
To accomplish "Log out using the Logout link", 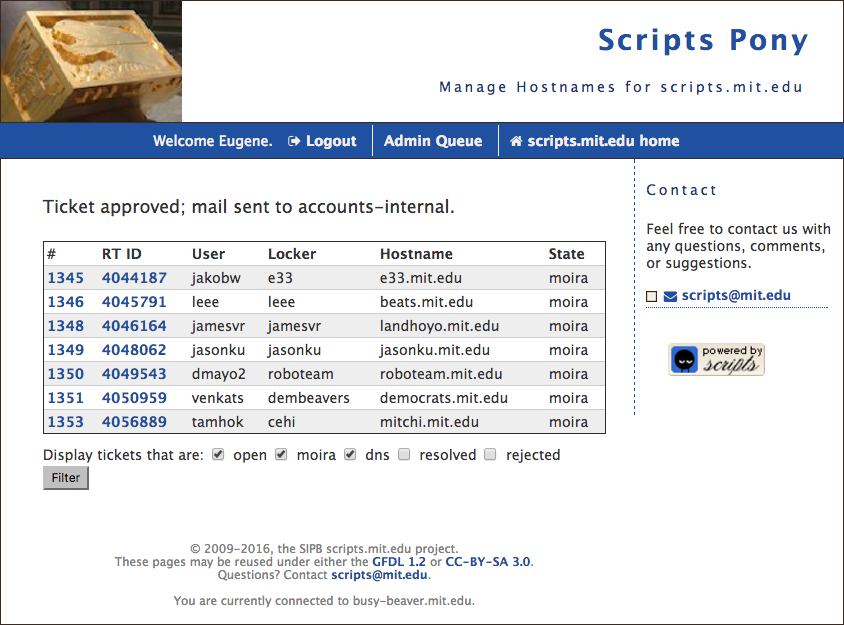I will [322, 141].
